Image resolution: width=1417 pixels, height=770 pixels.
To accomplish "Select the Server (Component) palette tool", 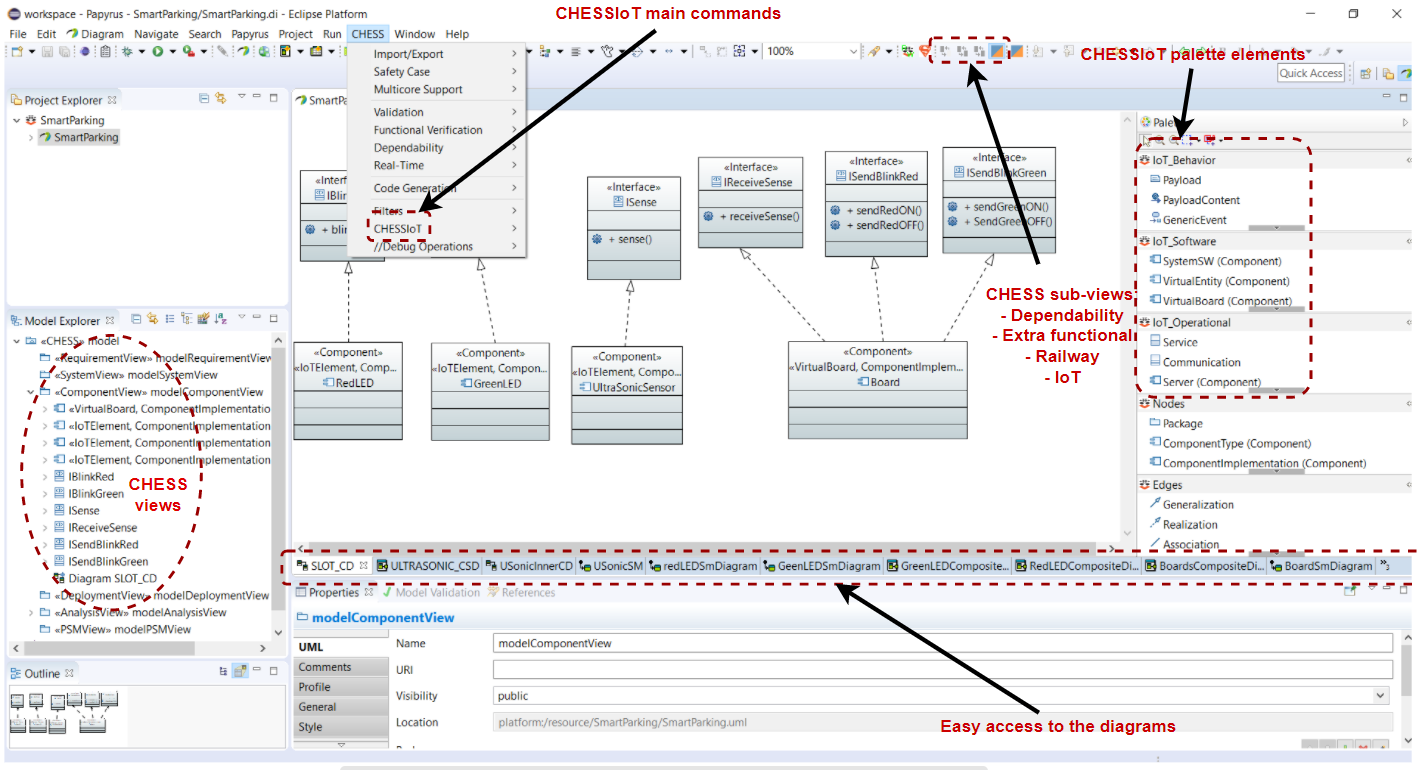I will click(1205, 382).
